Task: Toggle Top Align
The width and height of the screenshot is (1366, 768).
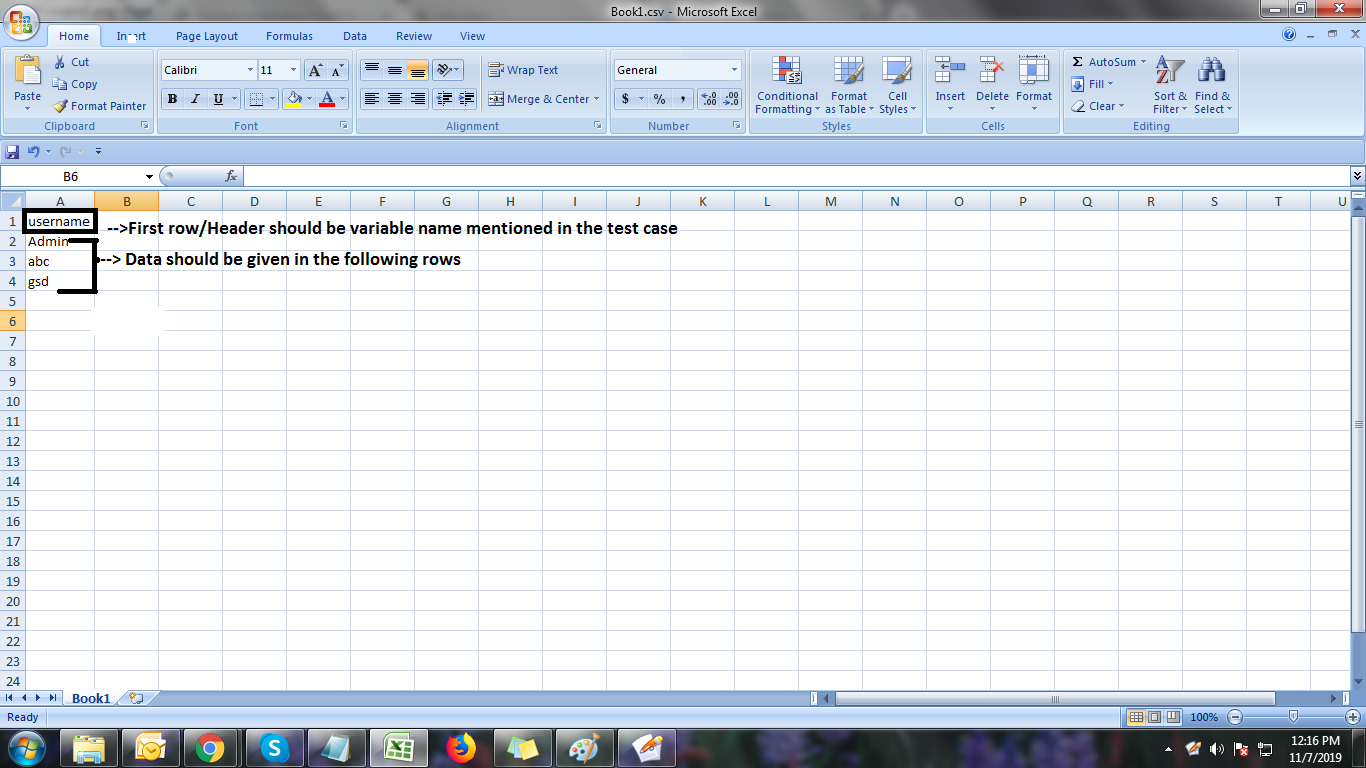Action: coord(371,70)
